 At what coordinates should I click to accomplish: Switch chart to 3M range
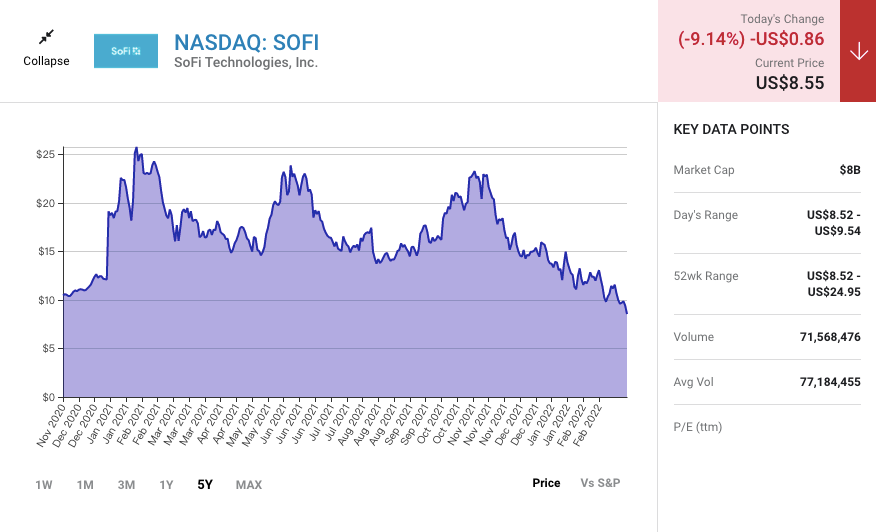point(126,485)
